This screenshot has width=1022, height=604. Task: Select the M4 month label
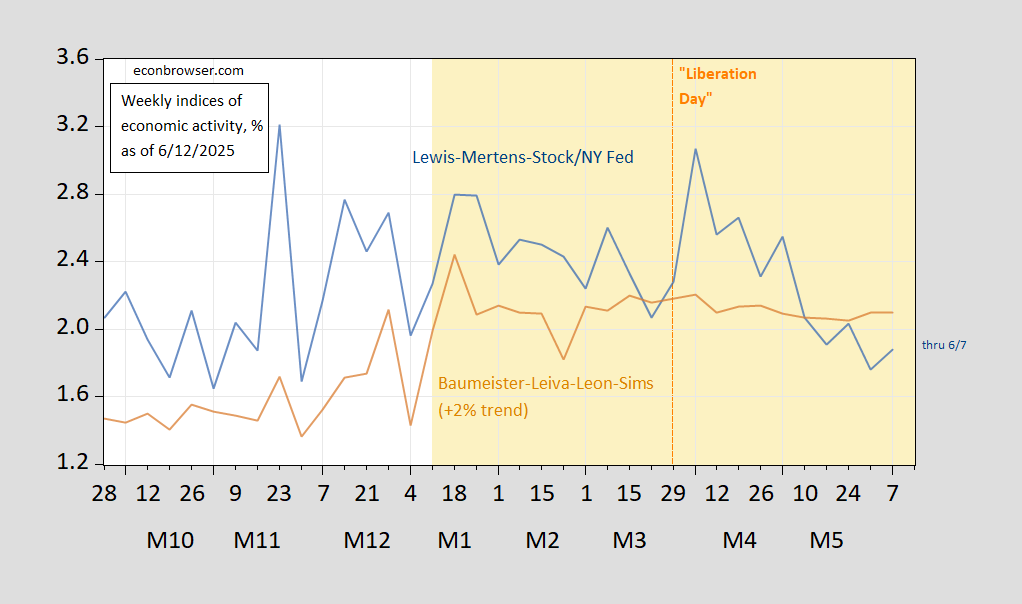739,541
